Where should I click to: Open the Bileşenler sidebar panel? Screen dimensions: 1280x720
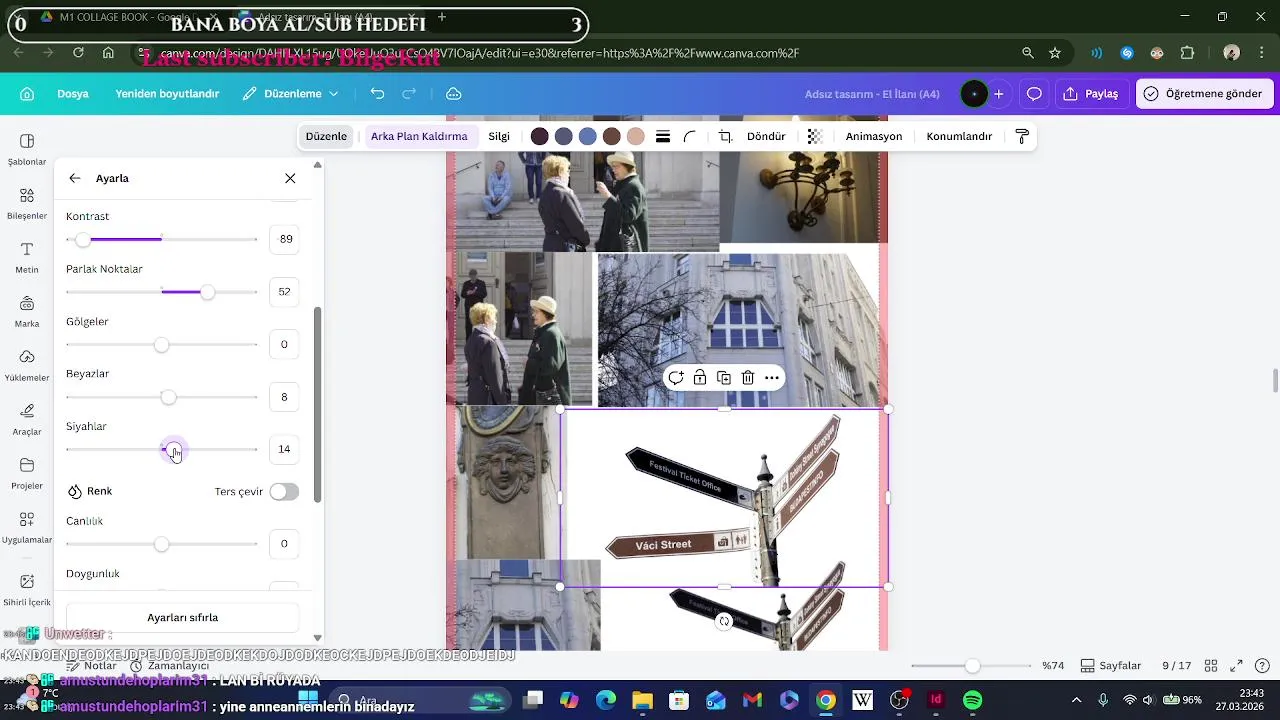[27, 203]
